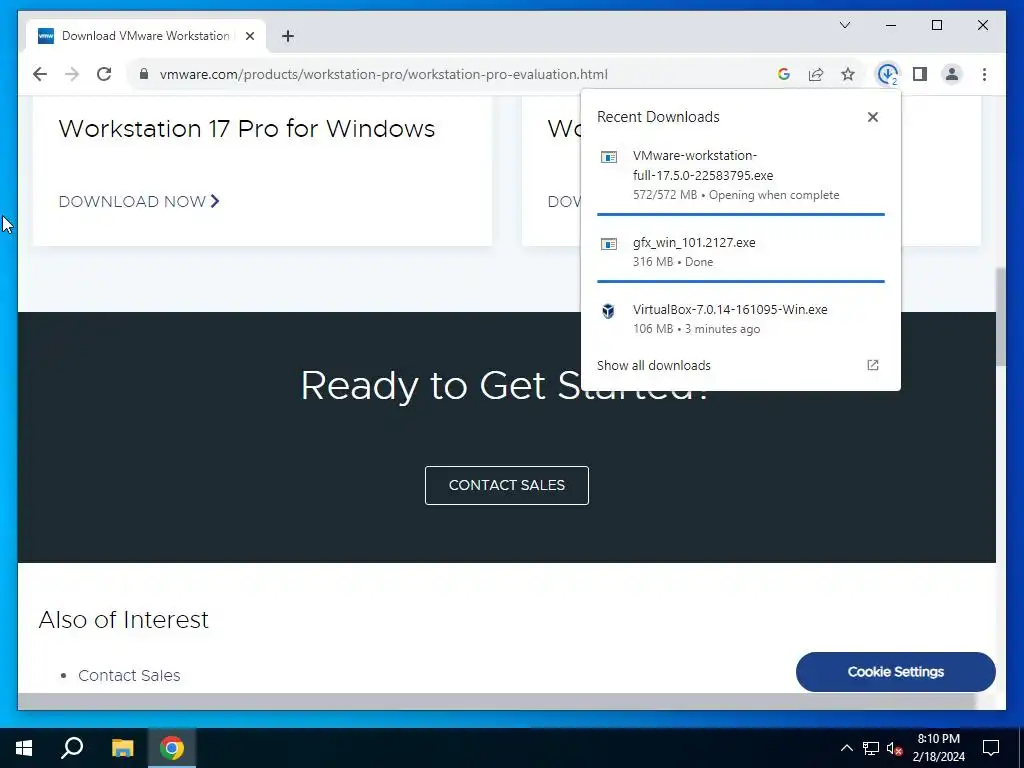Click the gfx_win_101.2127.exe file icon
Viewport: 1024px width, 768px height.
[609, 244]
